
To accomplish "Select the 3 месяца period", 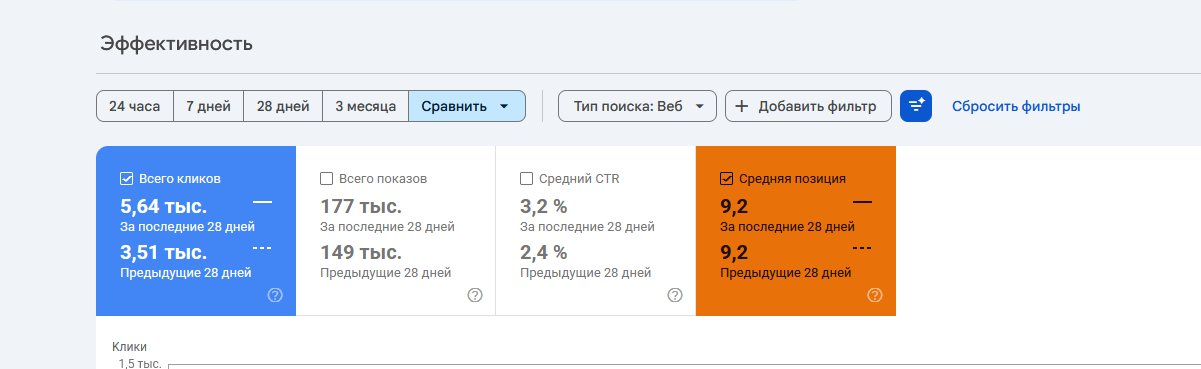I will (x=366, y=106).
